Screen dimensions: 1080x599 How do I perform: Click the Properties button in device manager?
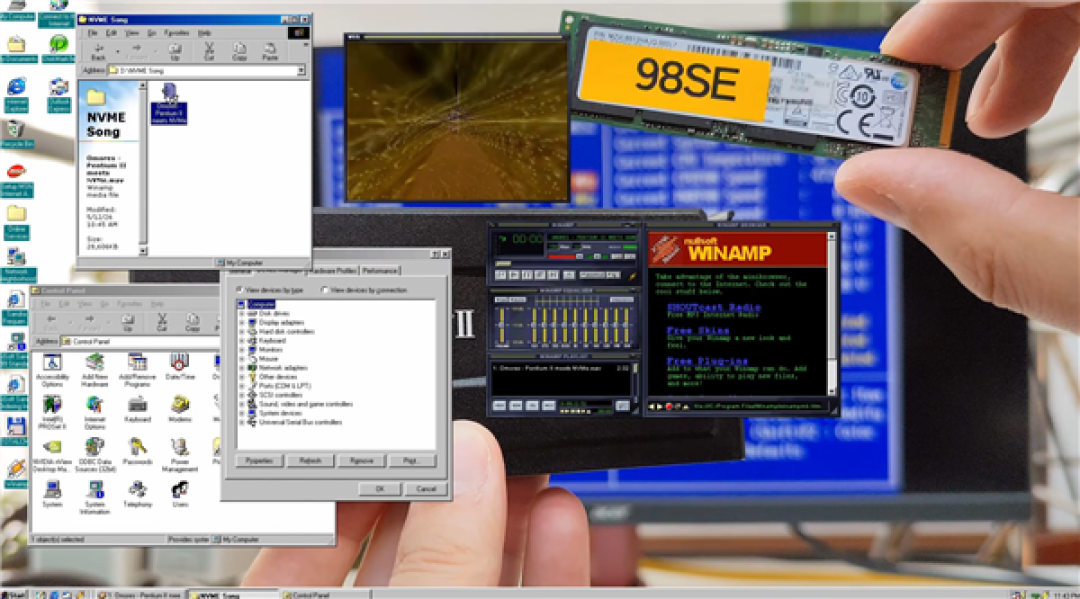[x=259, y=461]
